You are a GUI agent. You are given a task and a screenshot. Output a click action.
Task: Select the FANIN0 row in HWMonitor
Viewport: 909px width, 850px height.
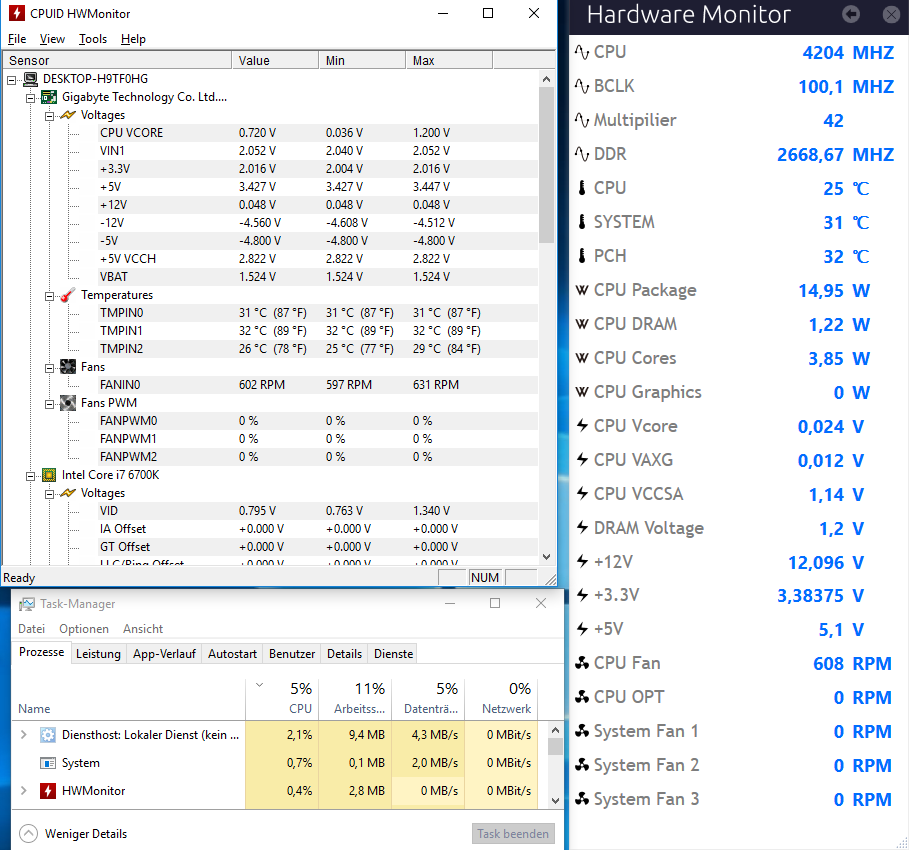click(x=318, y=385)
